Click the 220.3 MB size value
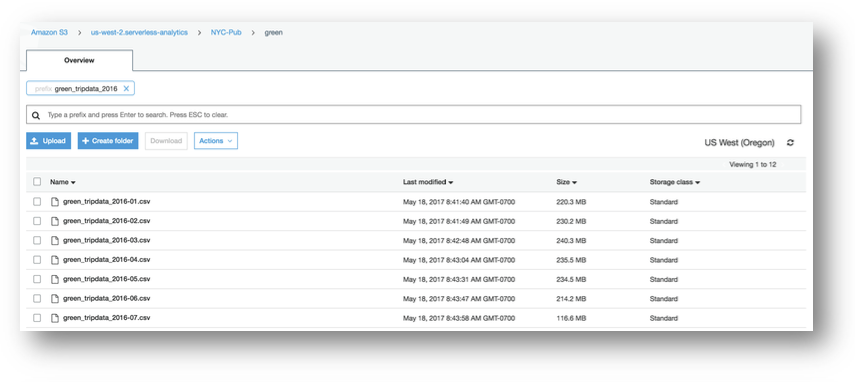This screenshot has width=855, height=382. (x=571, y=202)
